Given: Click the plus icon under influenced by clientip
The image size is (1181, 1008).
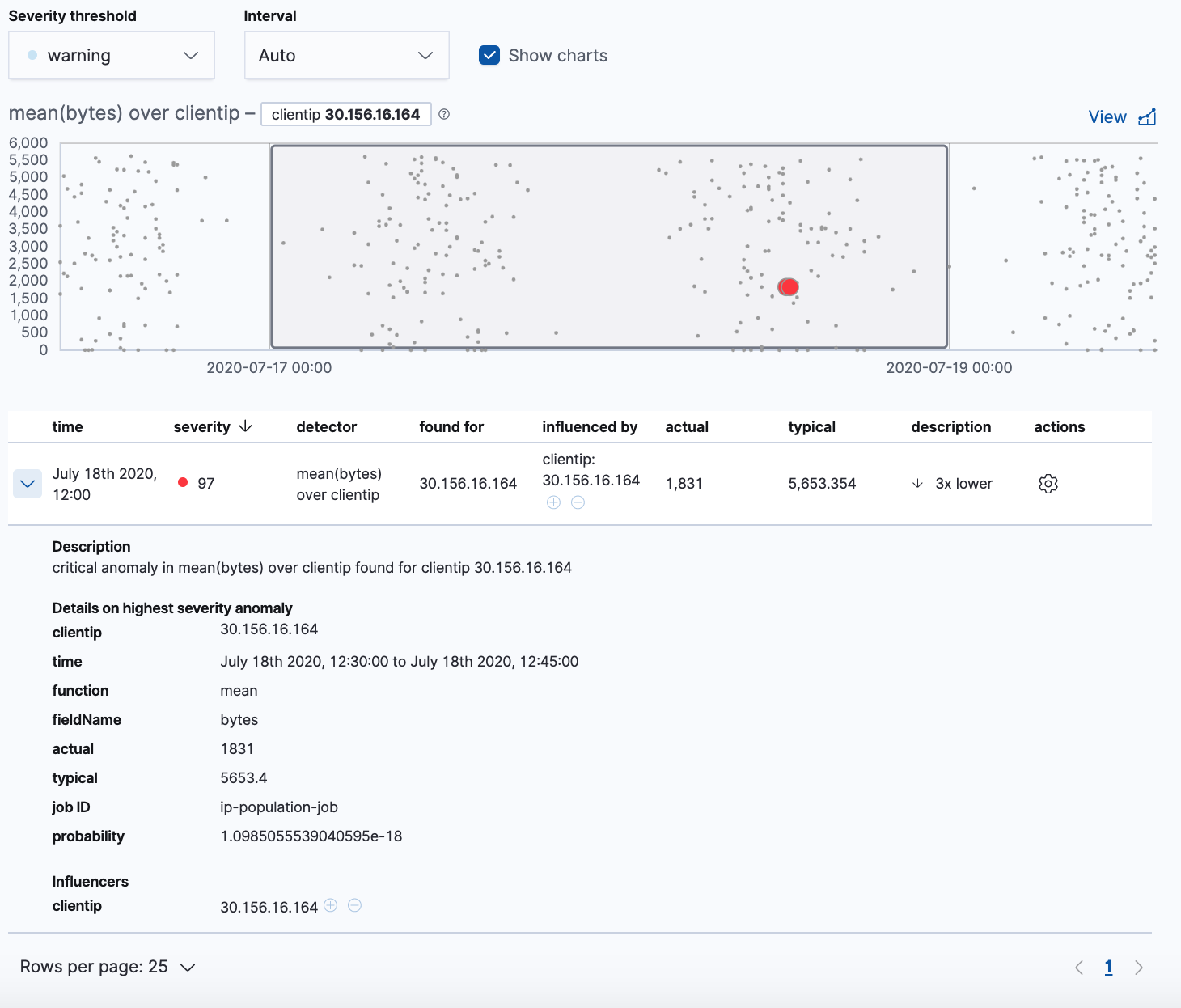Looking at the screenshot, I should [553, 502].
